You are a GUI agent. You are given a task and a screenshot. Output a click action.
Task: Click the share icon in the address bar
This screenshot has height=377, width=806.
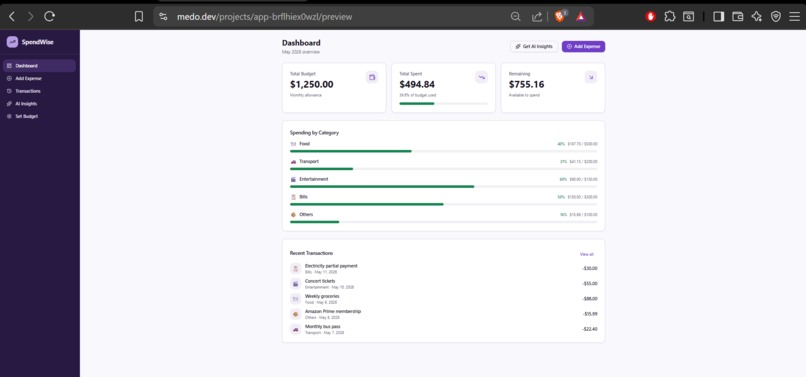(537, 16)
